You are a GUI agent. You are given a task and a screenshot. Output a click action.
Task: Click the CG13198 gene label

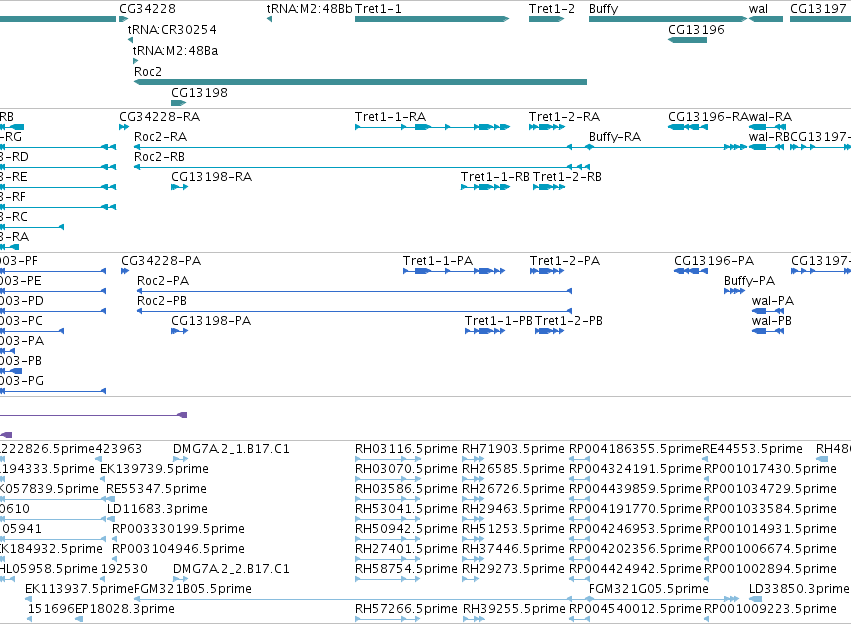pos(199,93)
